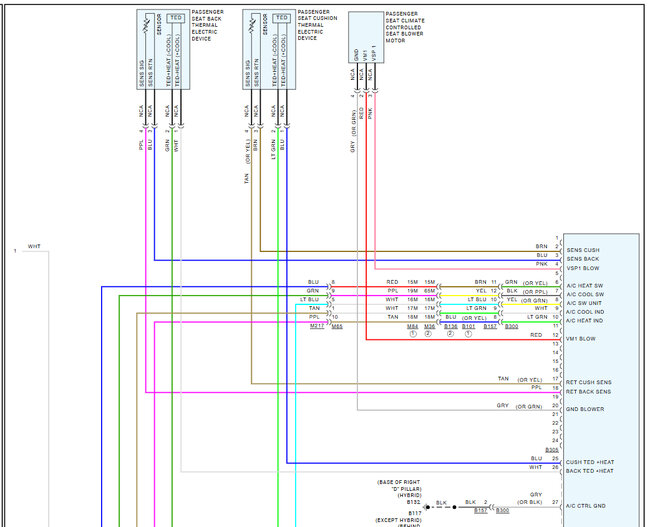The image size is (650, 527).
Task: Select the SENS CUSH pin label
Action: coord(583,250)
